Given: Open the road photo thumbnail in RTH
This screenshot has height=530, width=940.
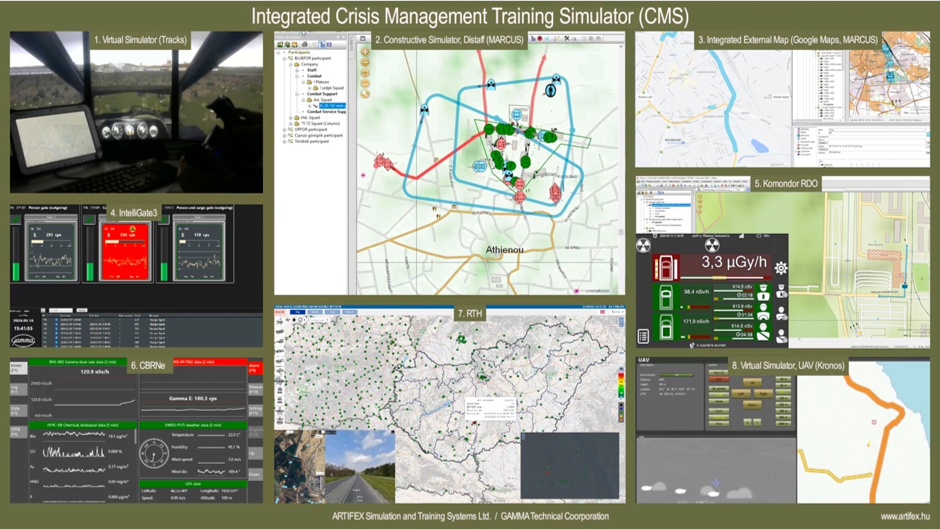Looking at the screenshot, I should 360,466.
